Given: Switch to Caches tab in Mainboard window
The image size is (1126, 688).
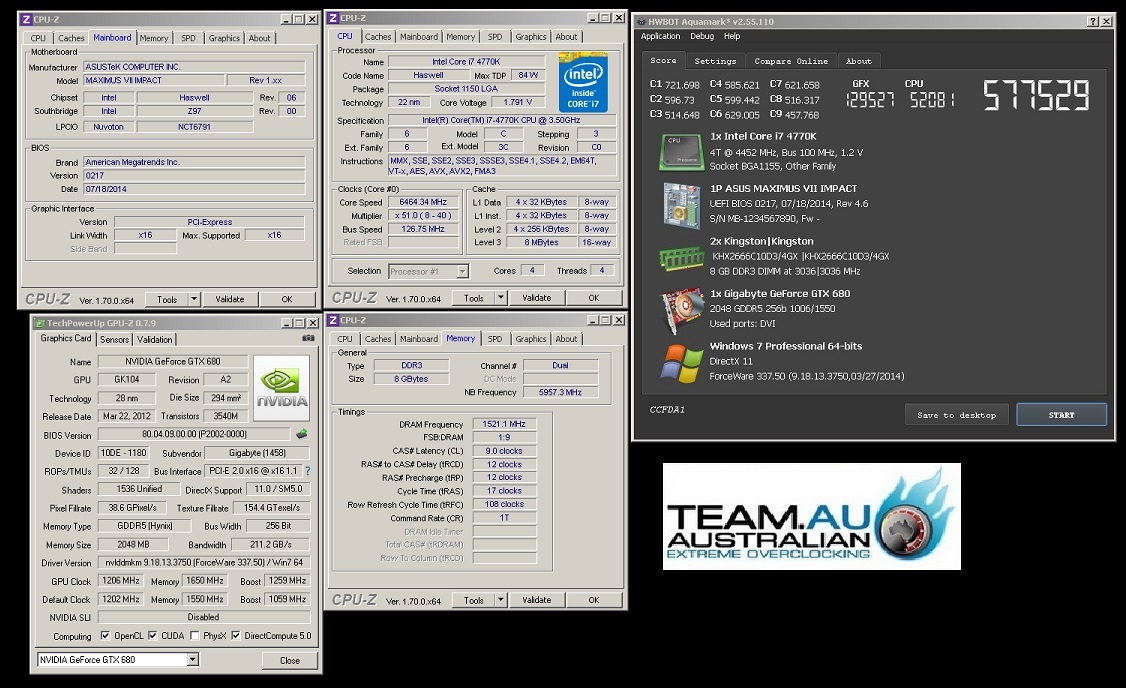Looking at the screenshot, I should coord(71,38).
